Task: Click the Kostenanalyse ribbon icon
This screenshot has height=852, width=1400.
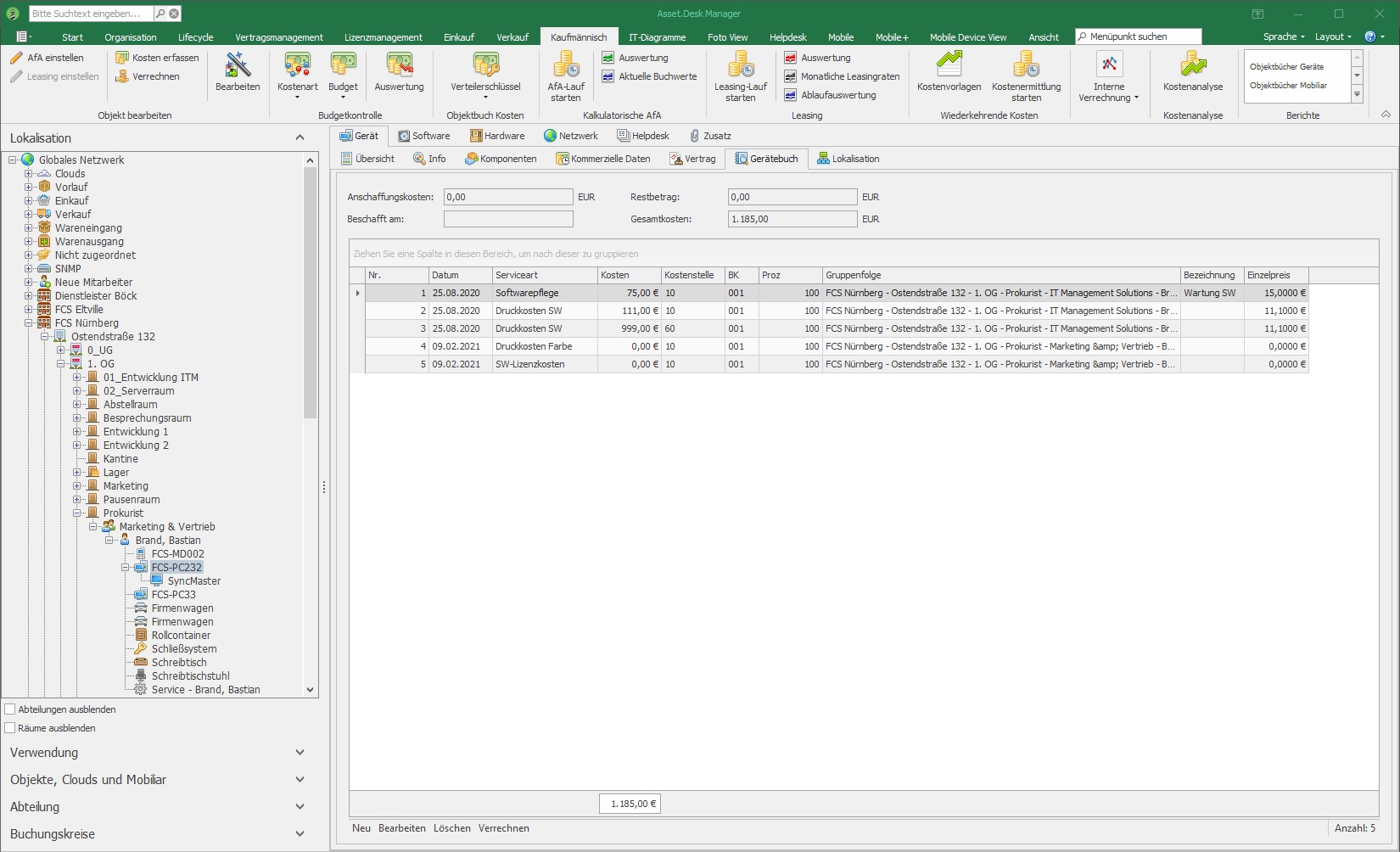Action: coord(1192,72)
